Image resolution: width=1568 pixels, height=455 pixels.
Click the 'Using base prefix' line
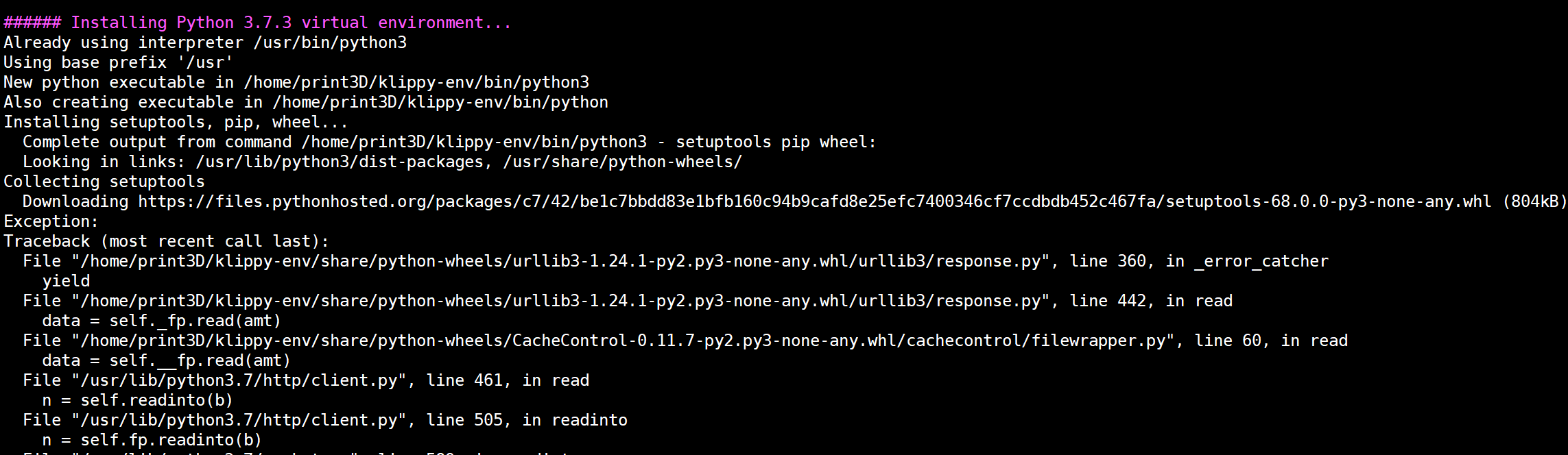[119, 62]
